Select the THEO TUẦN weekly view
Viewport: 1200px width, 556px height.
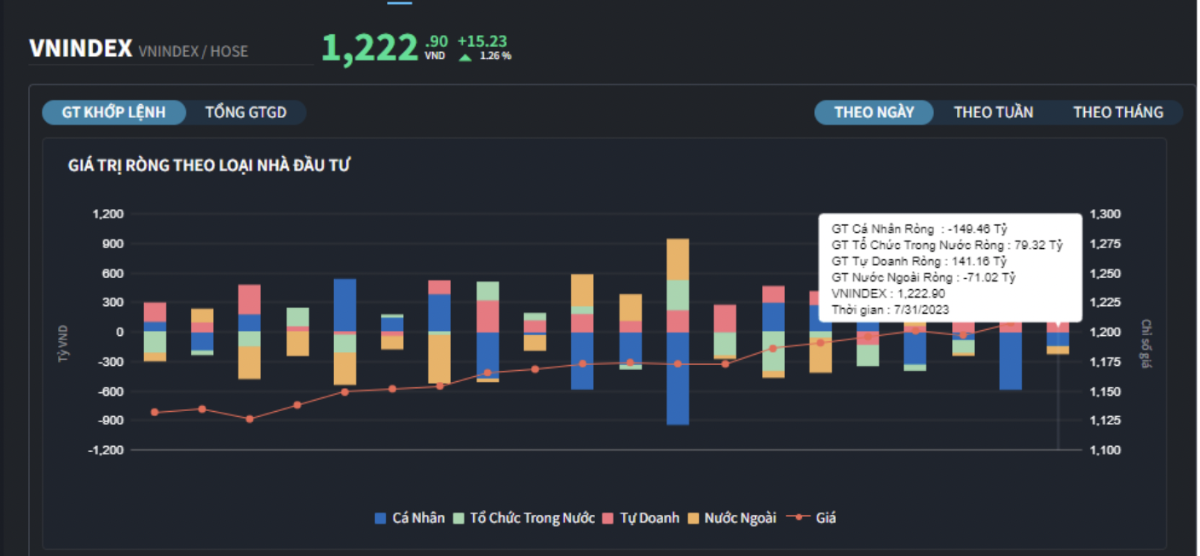[993, 112]
